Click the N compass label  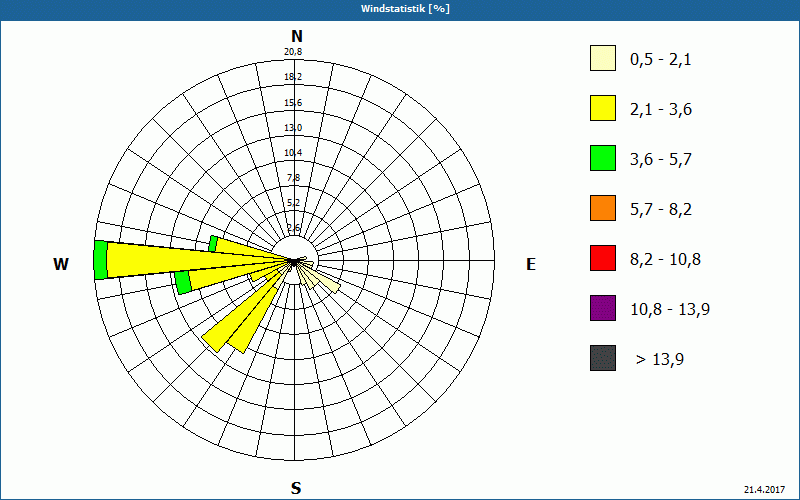tap(296, 36)
